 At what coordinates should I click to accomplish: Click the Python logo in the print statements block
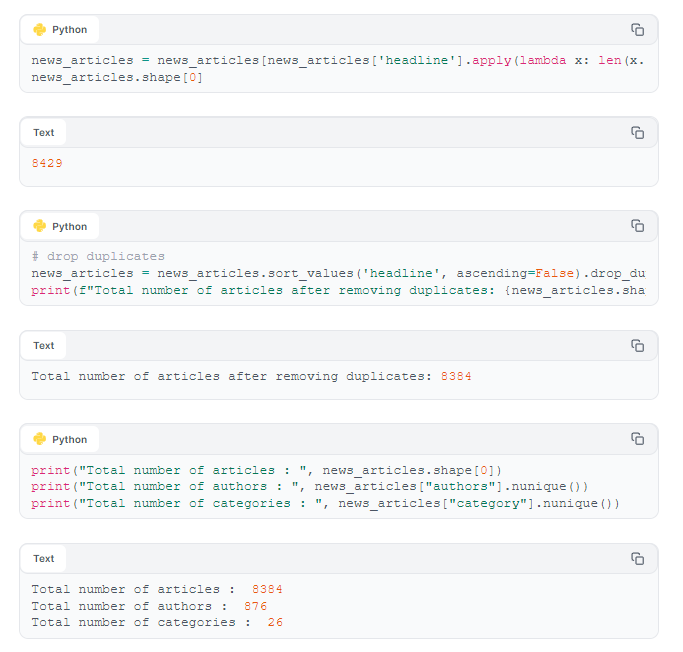click(x=40, y=439)
